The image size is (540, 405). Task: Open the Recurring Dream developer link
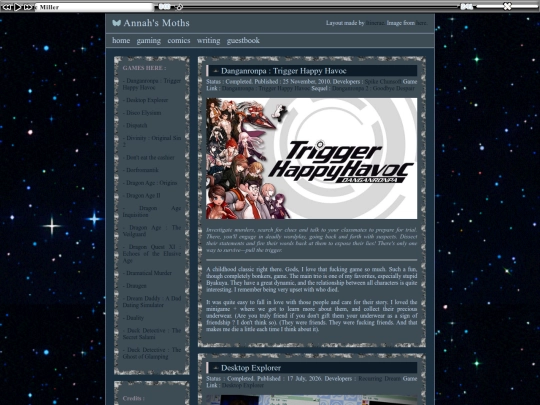[x=380, y=378]
